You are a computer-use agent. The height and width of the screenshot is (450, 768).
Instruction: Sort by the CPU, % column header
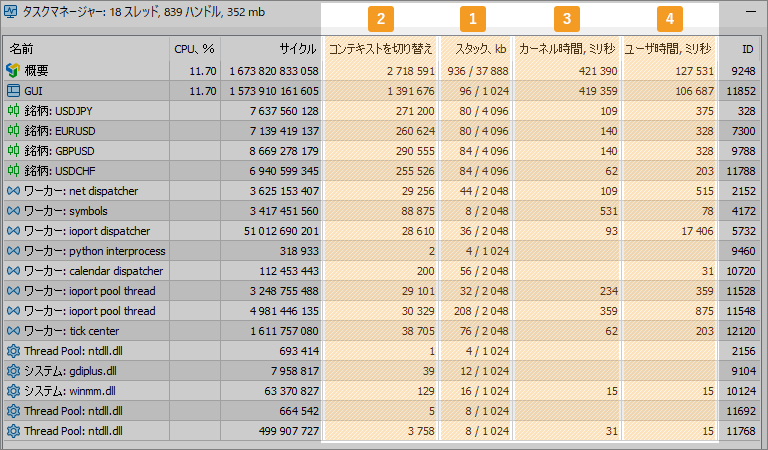coord(194,49)
